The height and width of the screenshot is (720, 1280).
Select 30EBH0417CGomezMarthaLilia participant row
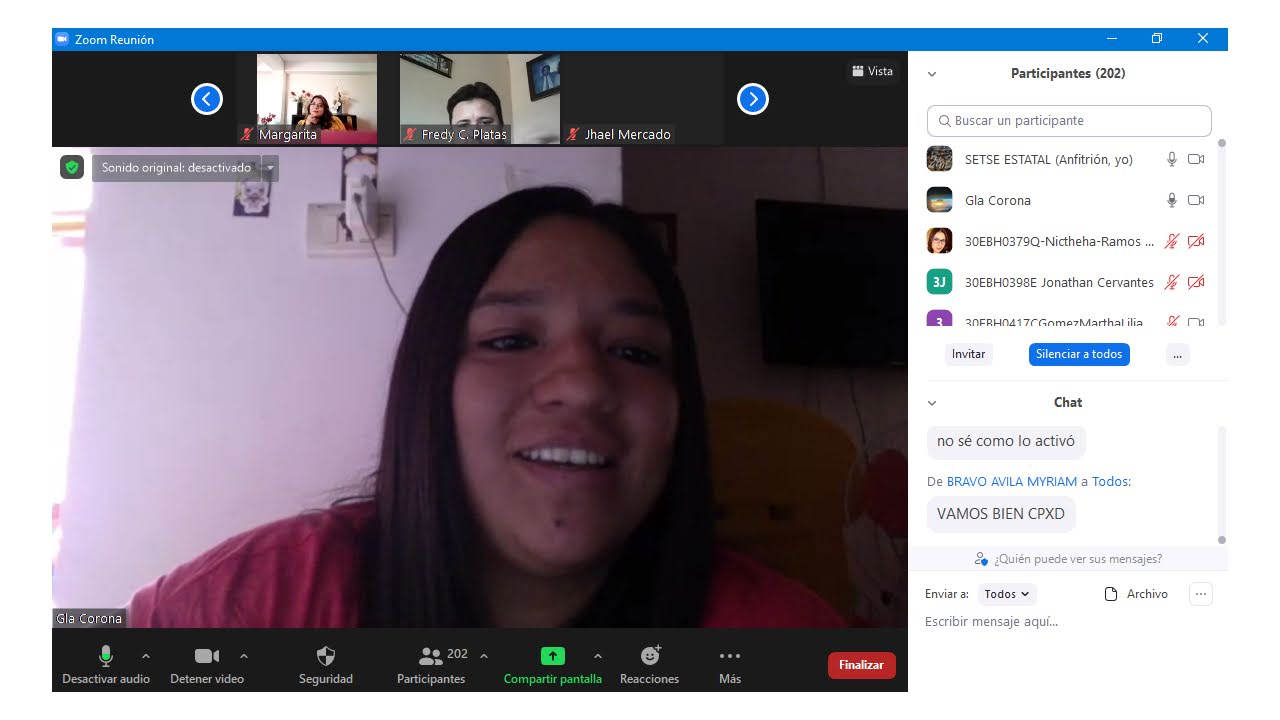tap(1068, 320)
